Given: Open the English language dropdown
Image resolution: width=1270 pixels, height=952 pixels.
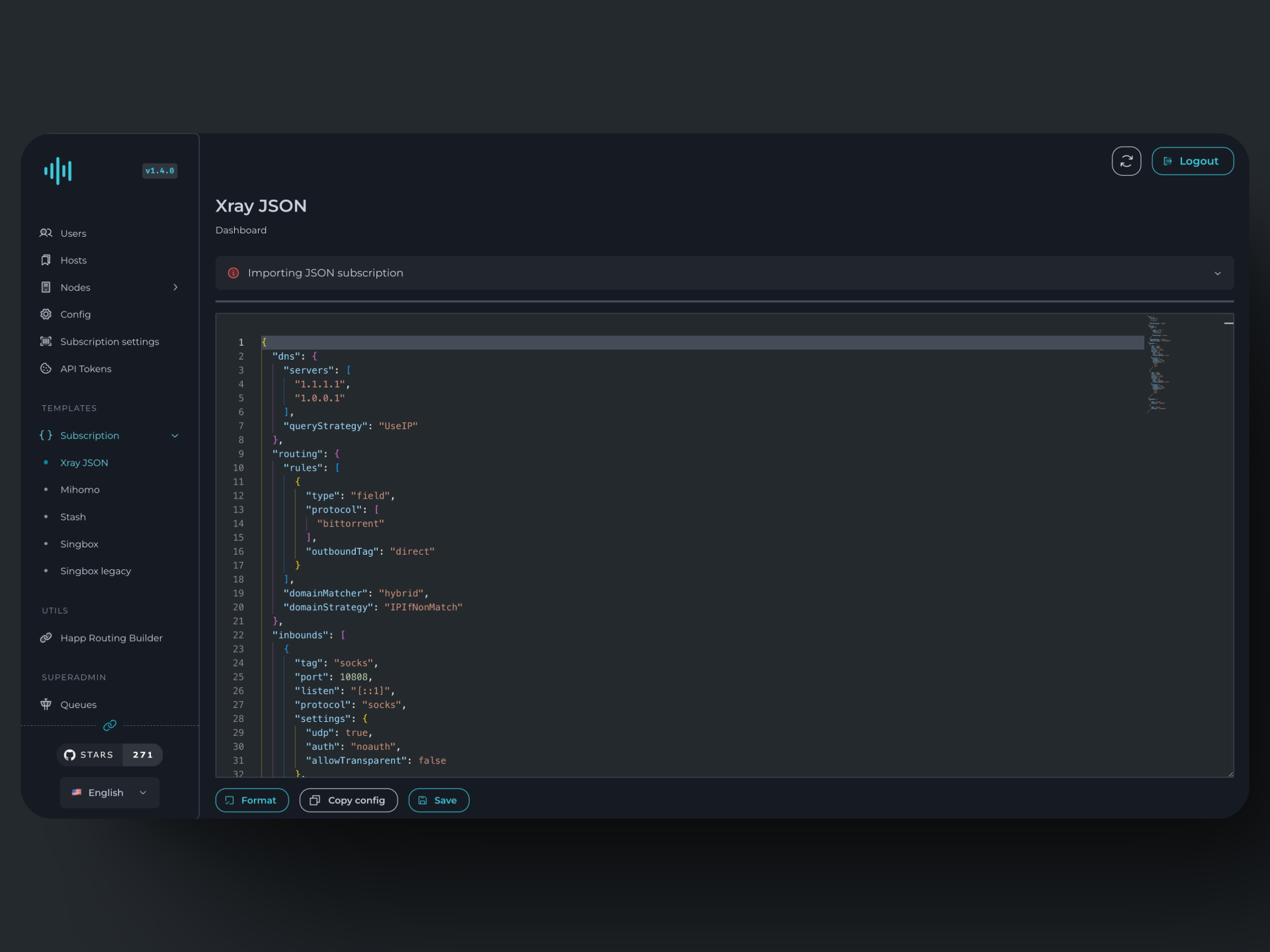Looking at the screenshot, I should tap(110, 792).
